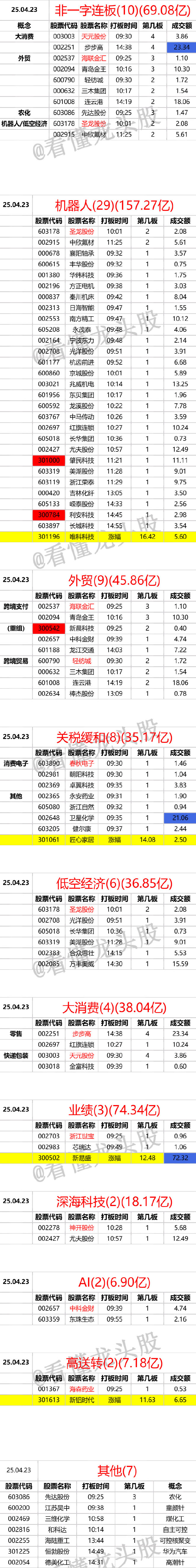Select stock name 吉林化纤
The image size is (196, 1568).
(x=81, y=493)
